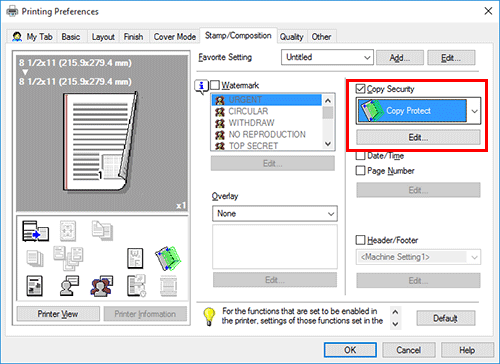Click the document with clock icon
The height and width of the screenshot is (364, 500).
click(136, 286)
